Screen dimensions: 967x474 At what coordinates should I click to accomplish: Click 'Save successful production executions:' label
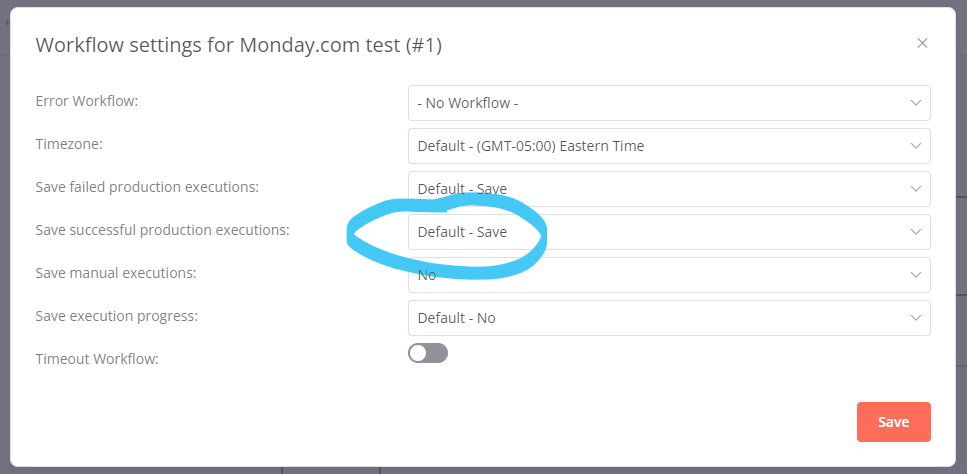162,230
